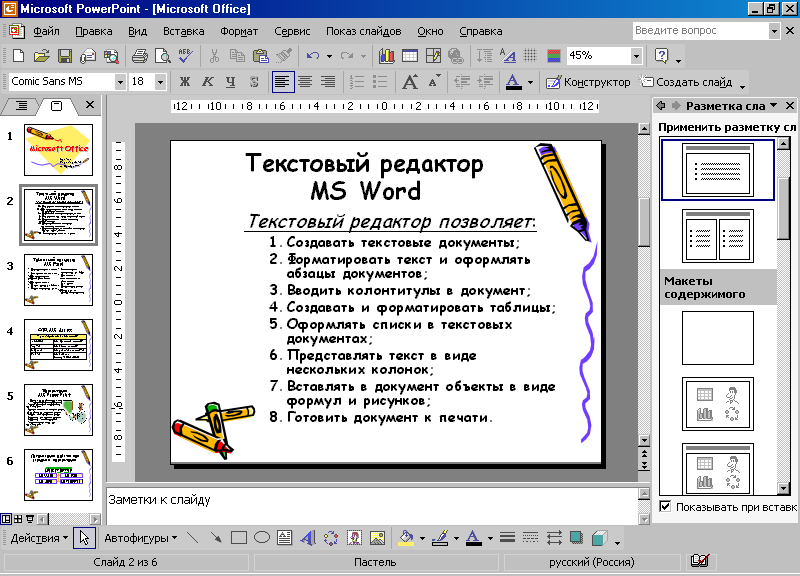This screenshot has width=800, height=576.
Task: Insert picture from file icon
Action: [377, 538]
